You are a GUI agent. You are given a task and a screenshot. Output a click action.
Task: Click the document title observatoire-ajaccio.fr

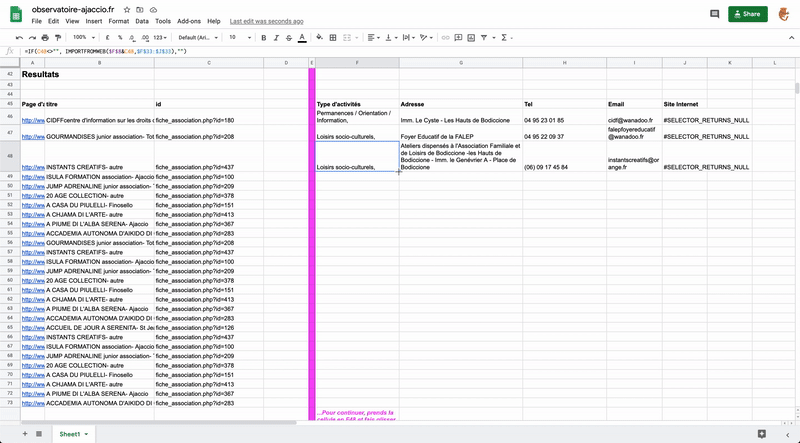(73, 10)
